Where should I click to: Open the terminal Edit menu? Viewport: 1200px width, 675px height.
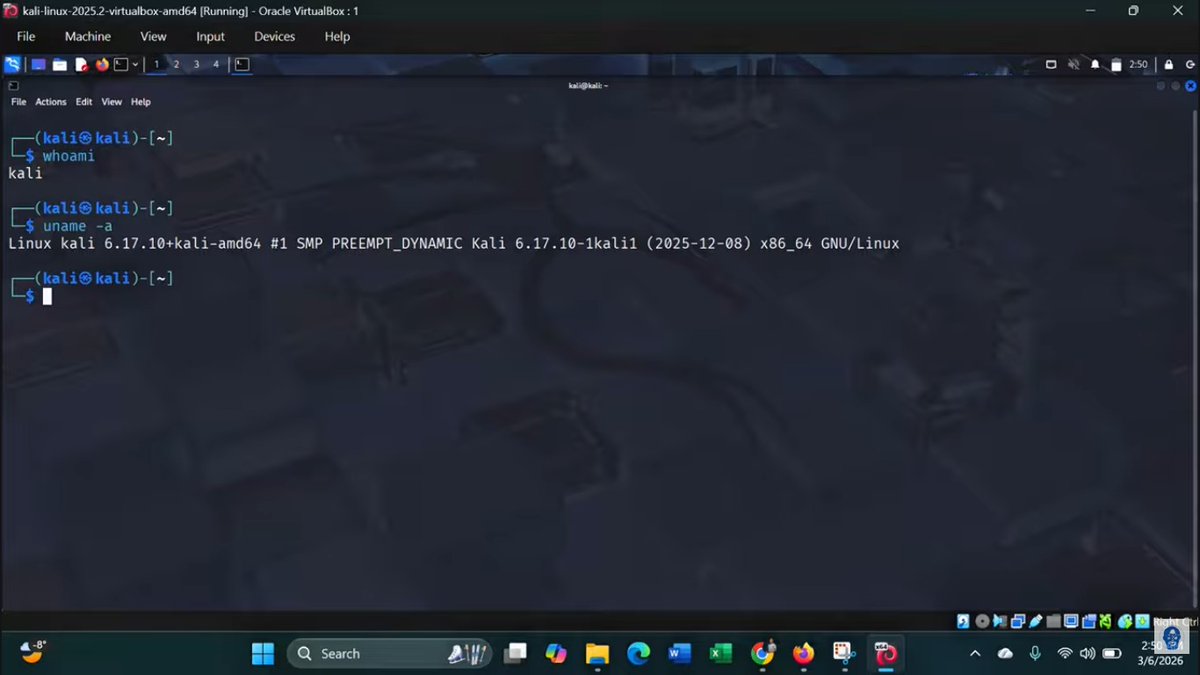[84, 102]
